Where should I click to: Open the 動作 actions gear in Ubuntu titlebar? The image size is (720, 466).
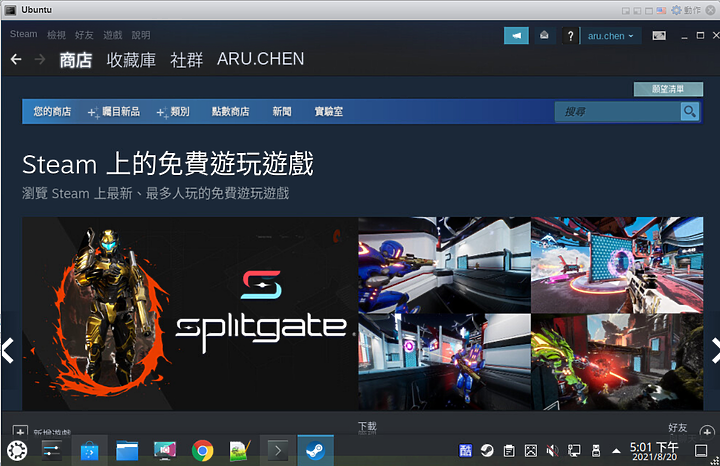[686, 10]
